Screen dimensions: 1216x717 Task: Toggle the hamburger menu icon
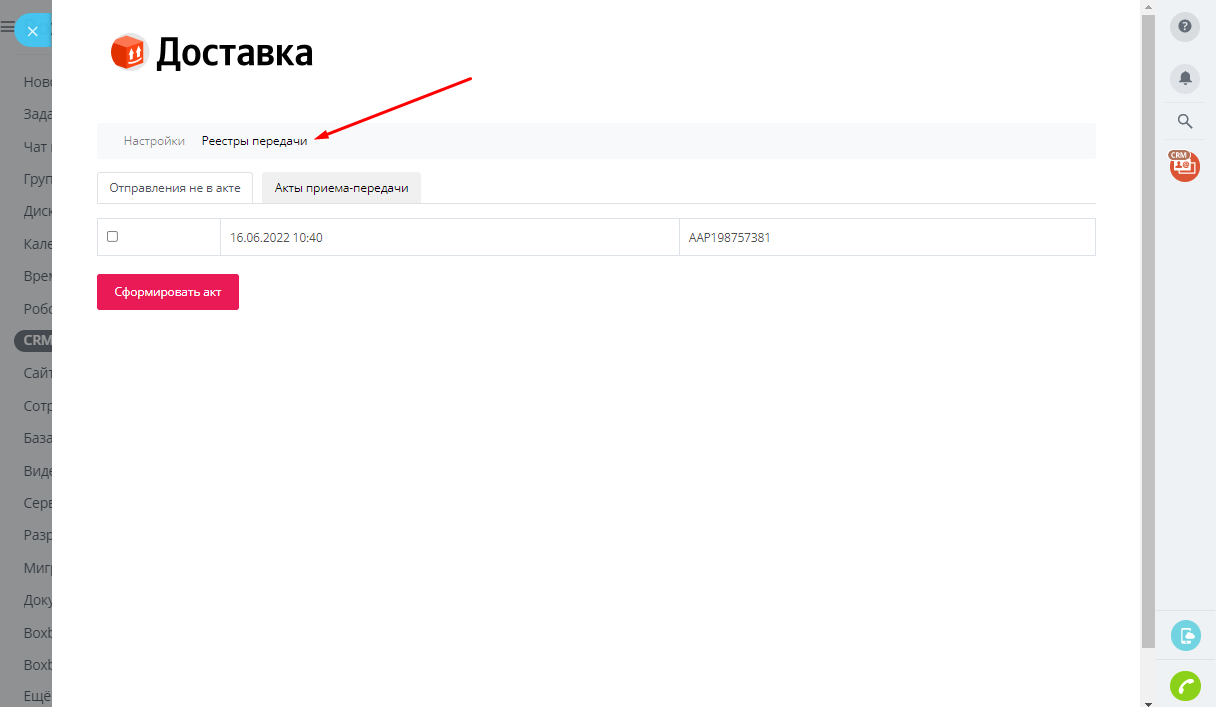pyautogui.click(x=7, y=28)
